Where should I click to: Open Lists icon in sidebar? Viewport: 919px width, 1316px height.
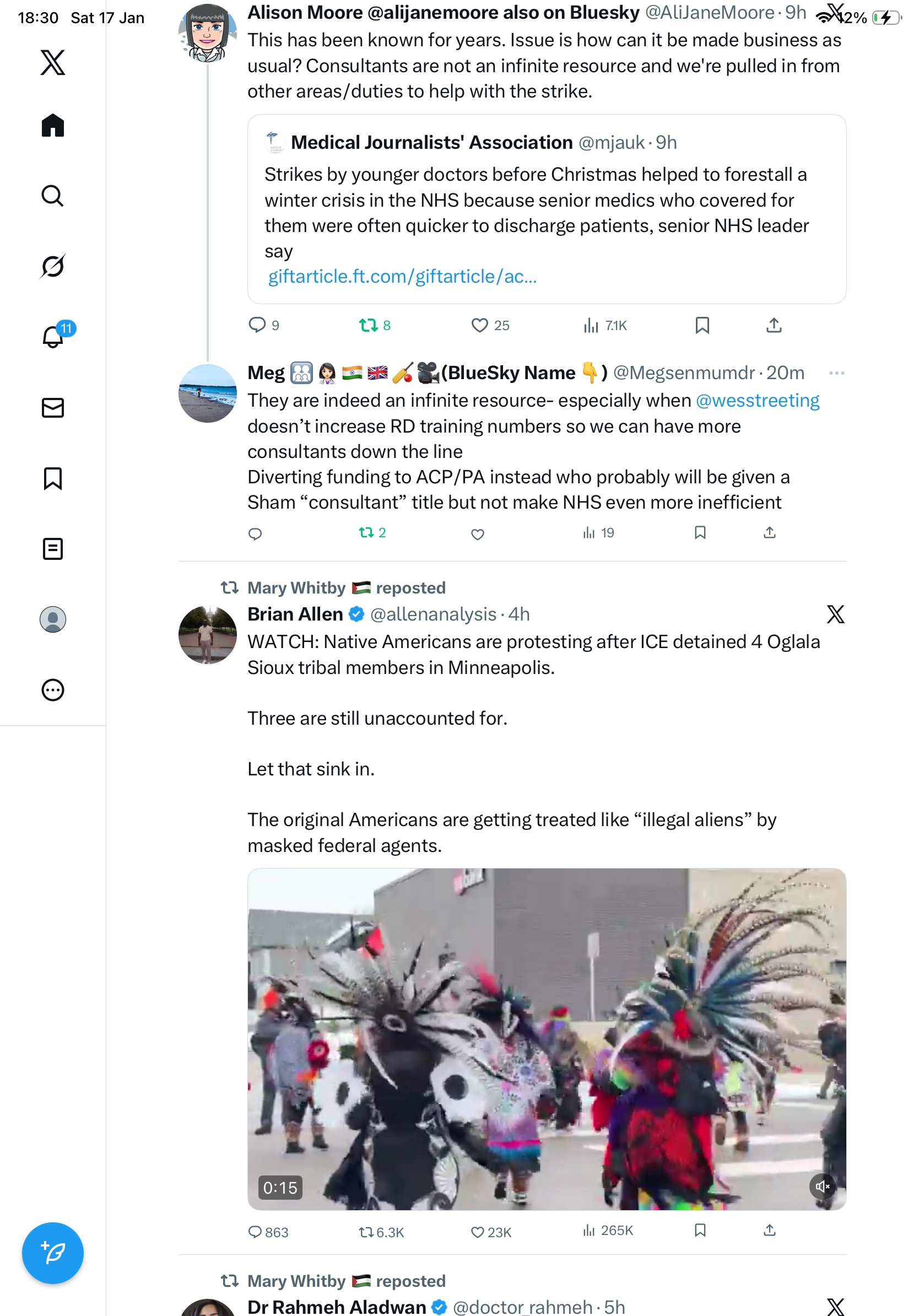[53, 548]
